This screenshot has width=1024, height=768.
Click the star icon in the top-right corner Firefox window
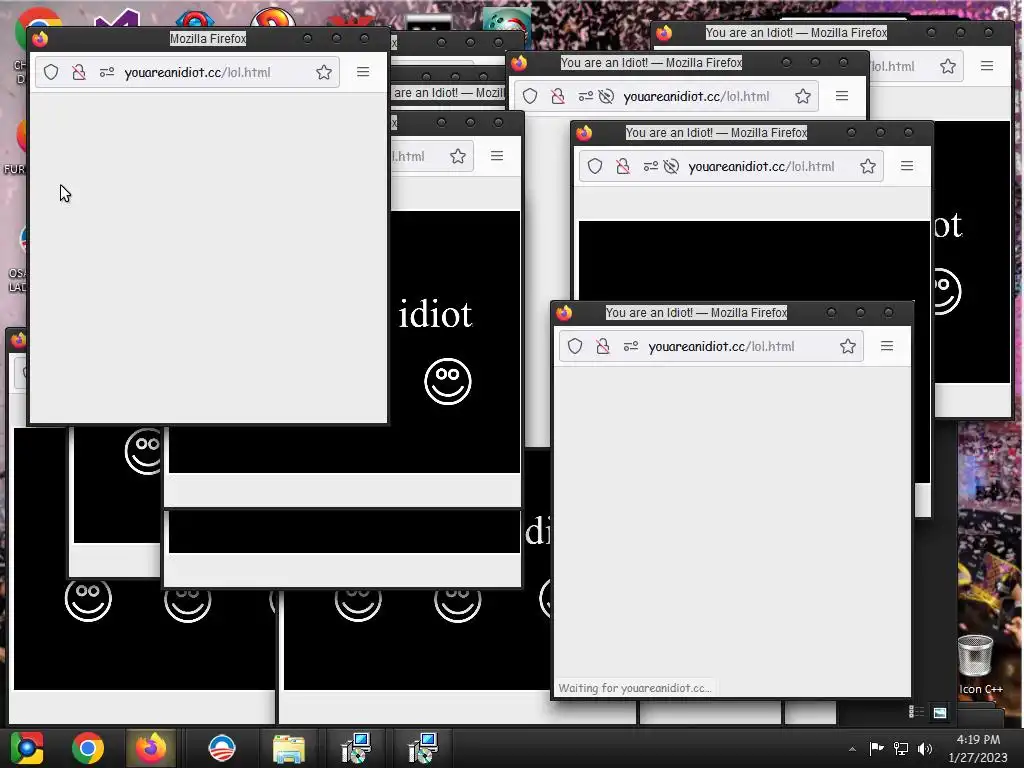point(948,66)
